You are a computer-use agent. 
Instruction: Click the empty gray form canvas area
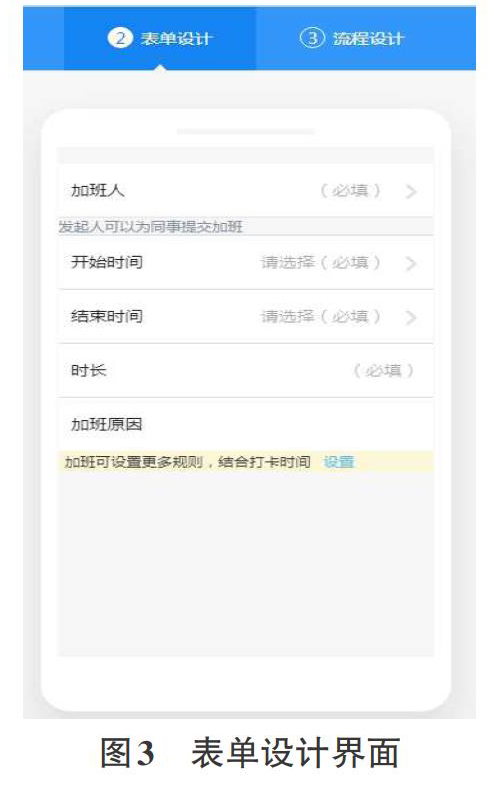point(246,564)
